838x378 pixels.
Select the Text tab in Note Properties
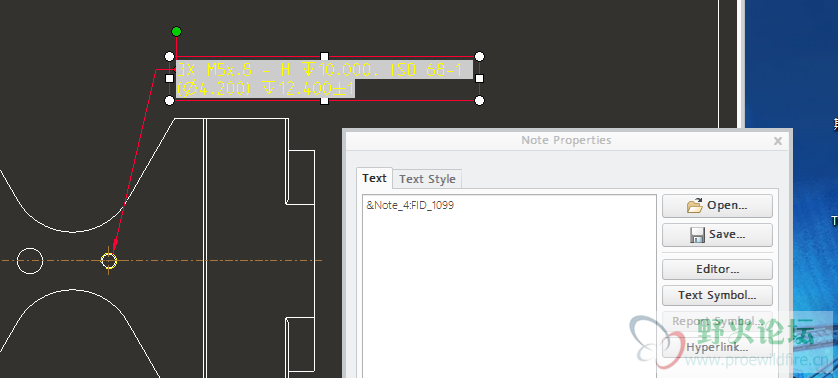point(374,178)
